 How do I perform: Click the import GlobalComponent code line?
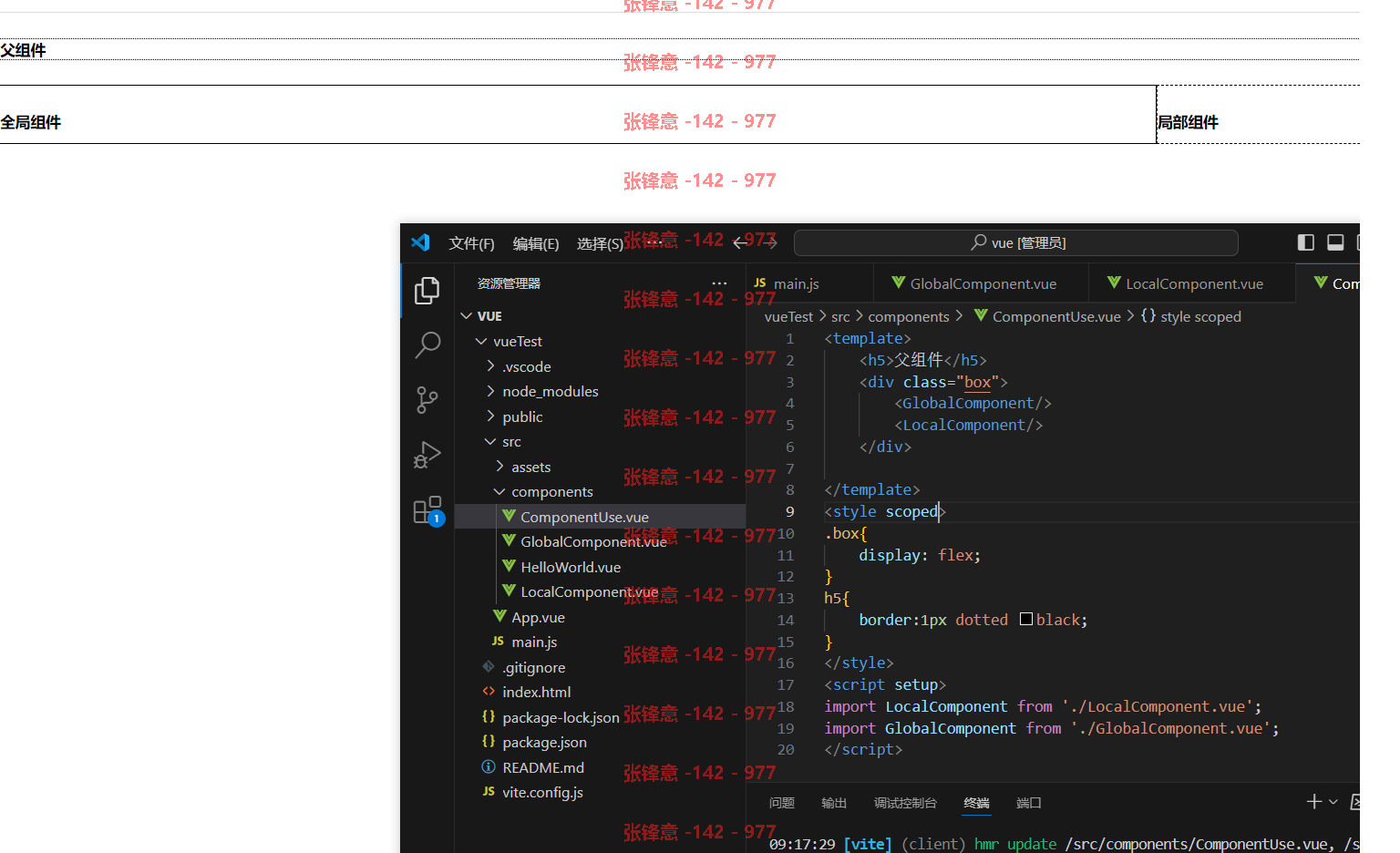[1052, 728]
